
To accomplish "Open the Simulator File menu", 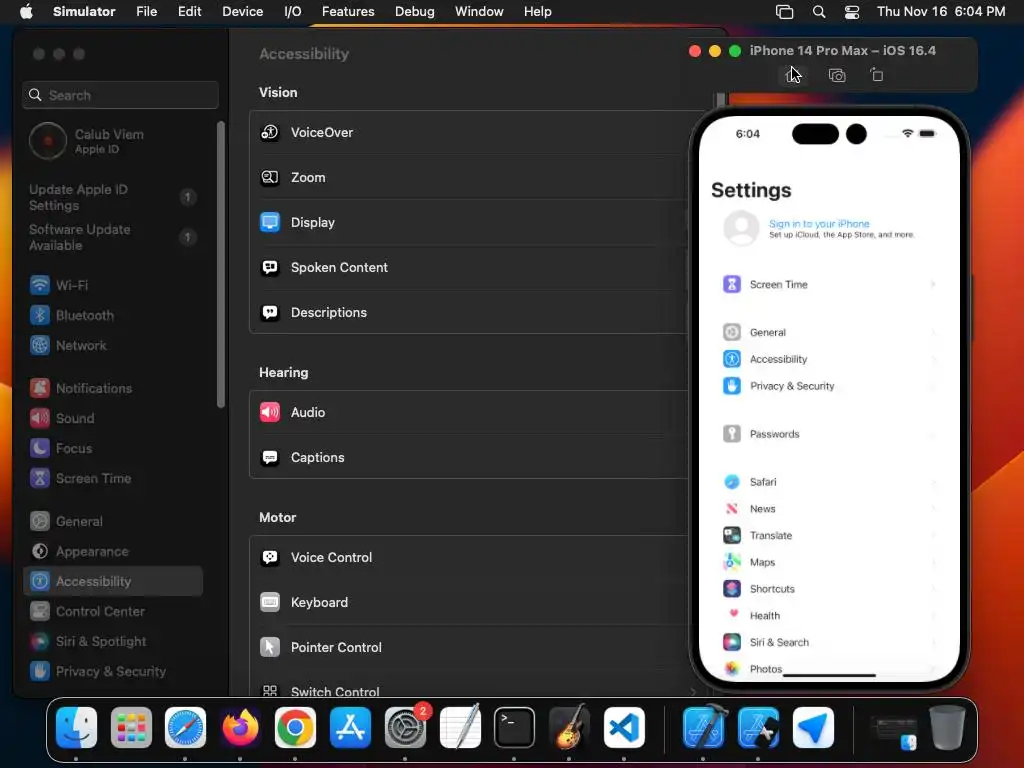I will 146,12.
